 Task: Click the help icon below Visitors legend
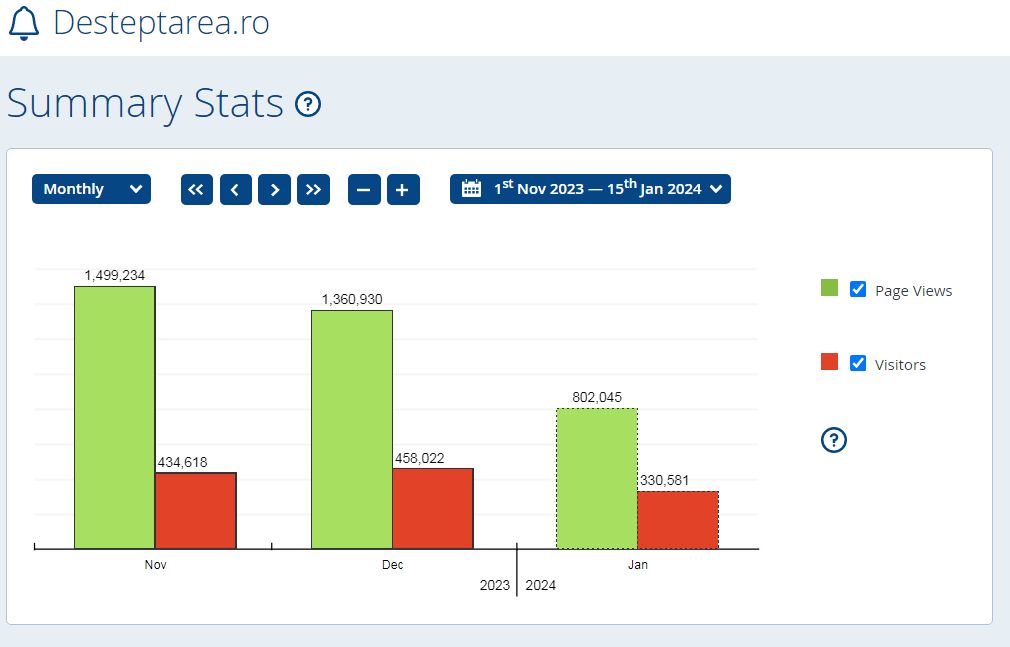pos(834,439)
